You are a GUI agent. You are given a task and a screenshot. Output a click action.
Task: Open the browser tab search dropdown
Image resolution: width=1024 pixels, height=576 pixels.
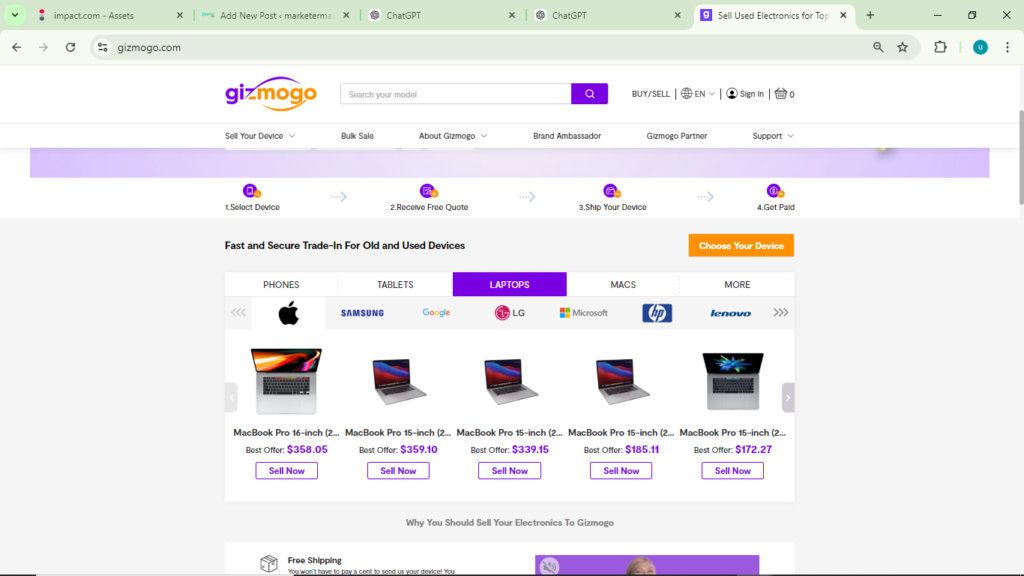point(15,15)
